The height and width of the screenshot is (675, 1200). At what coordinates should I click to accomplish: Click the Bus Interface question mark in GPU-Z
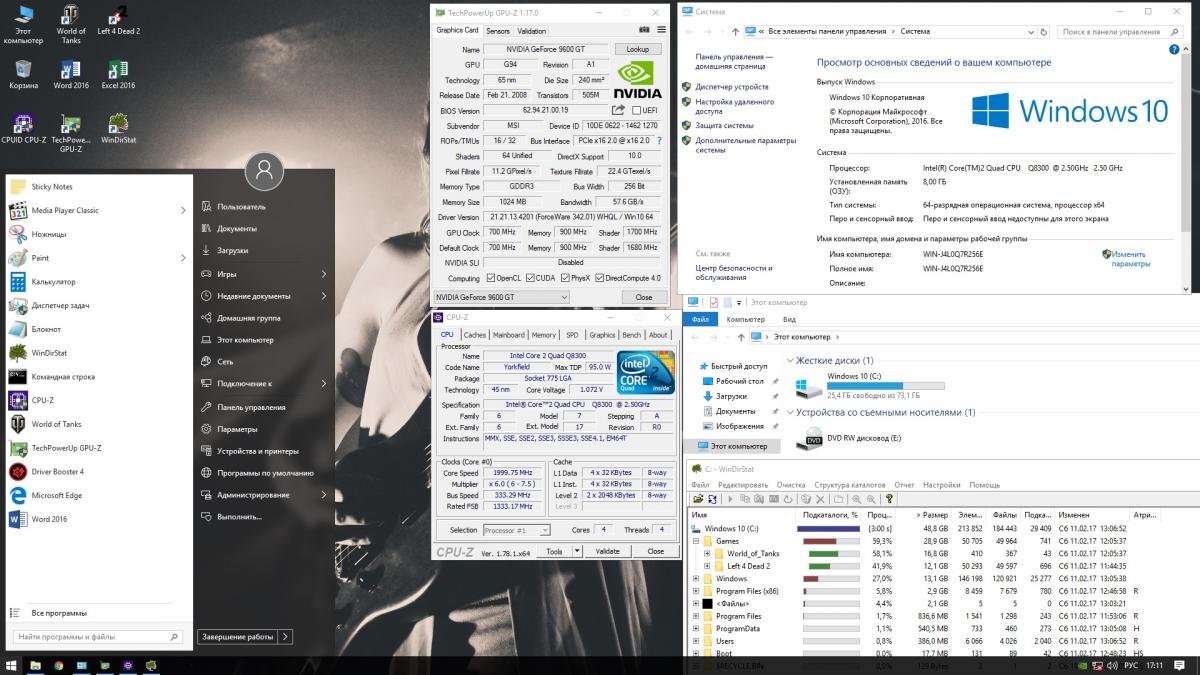click(658, 141)
